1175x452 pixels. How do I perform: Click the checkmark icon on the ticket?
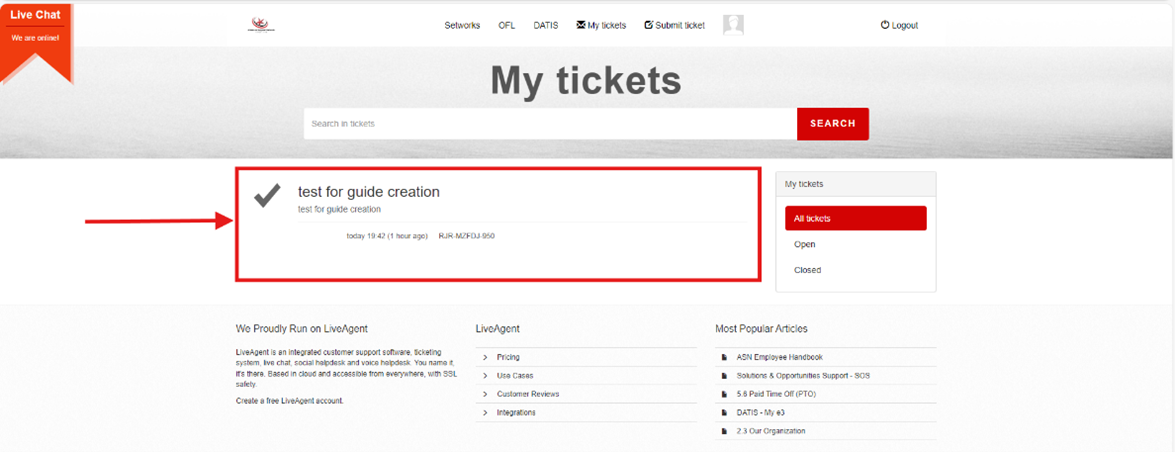[x=267, y=195]
